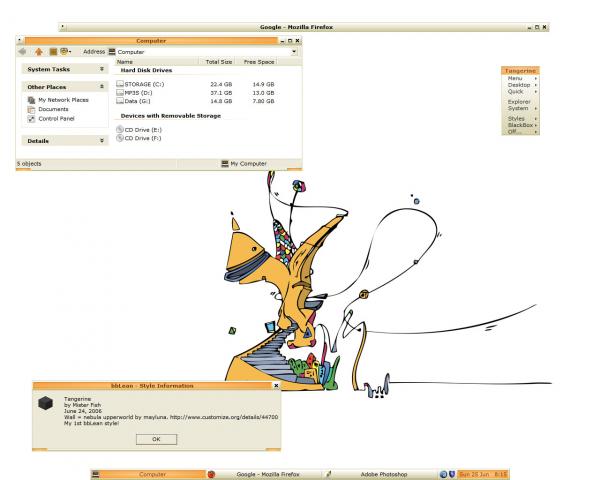Click the Address field showing Computer

coord(203,52)
